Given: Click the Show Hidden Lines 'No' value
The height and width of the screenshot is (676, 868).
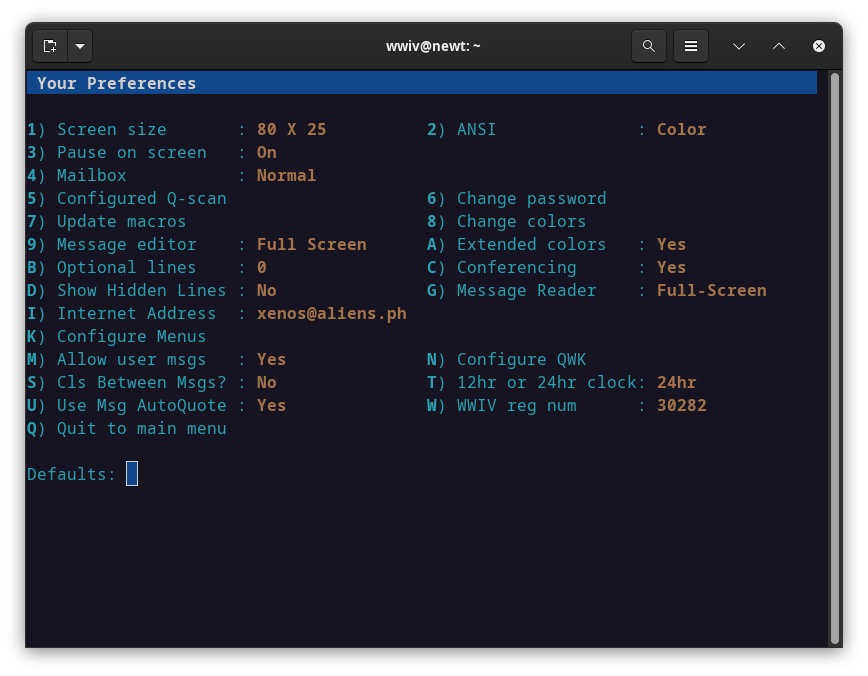Looking at the screenshot, I should point(267,290).
